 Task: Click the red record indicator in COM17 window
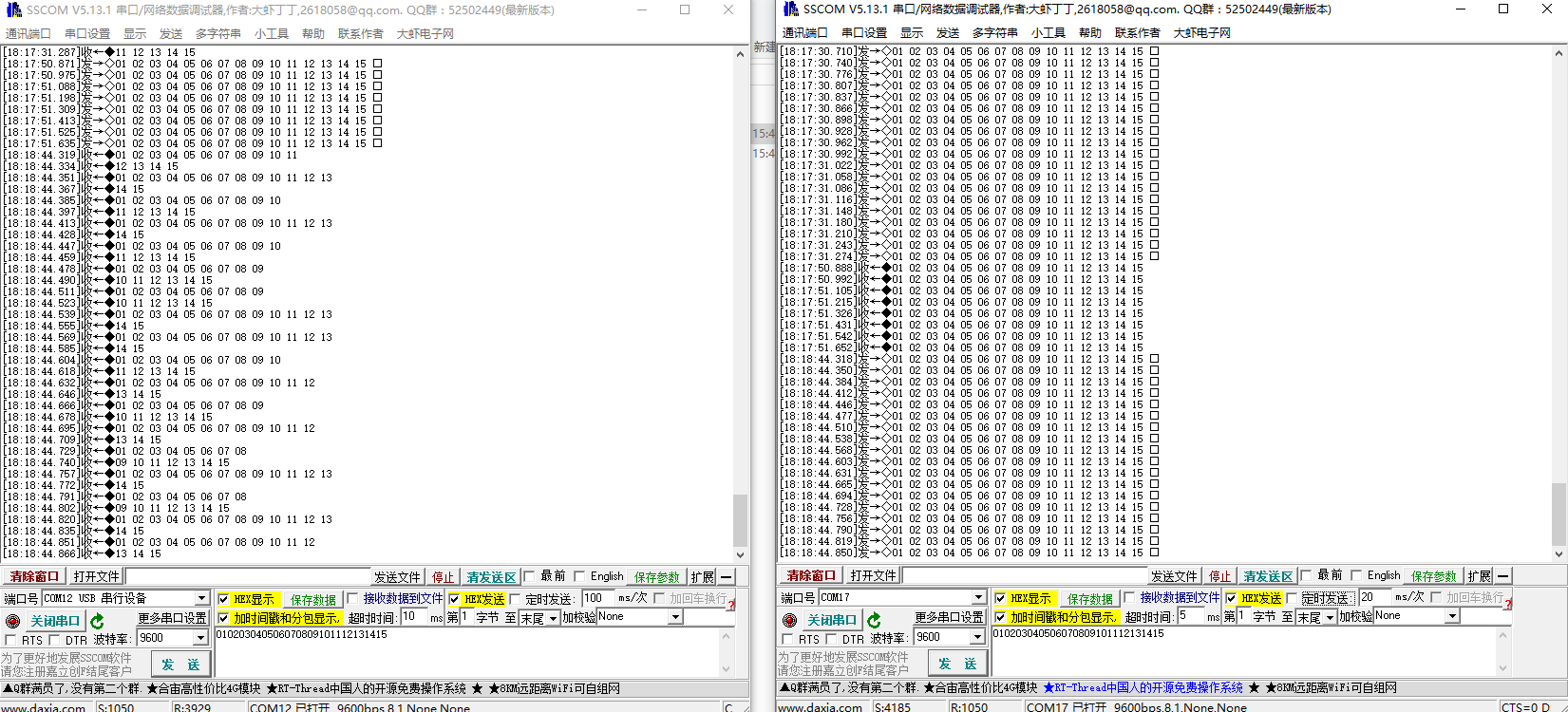789,620
